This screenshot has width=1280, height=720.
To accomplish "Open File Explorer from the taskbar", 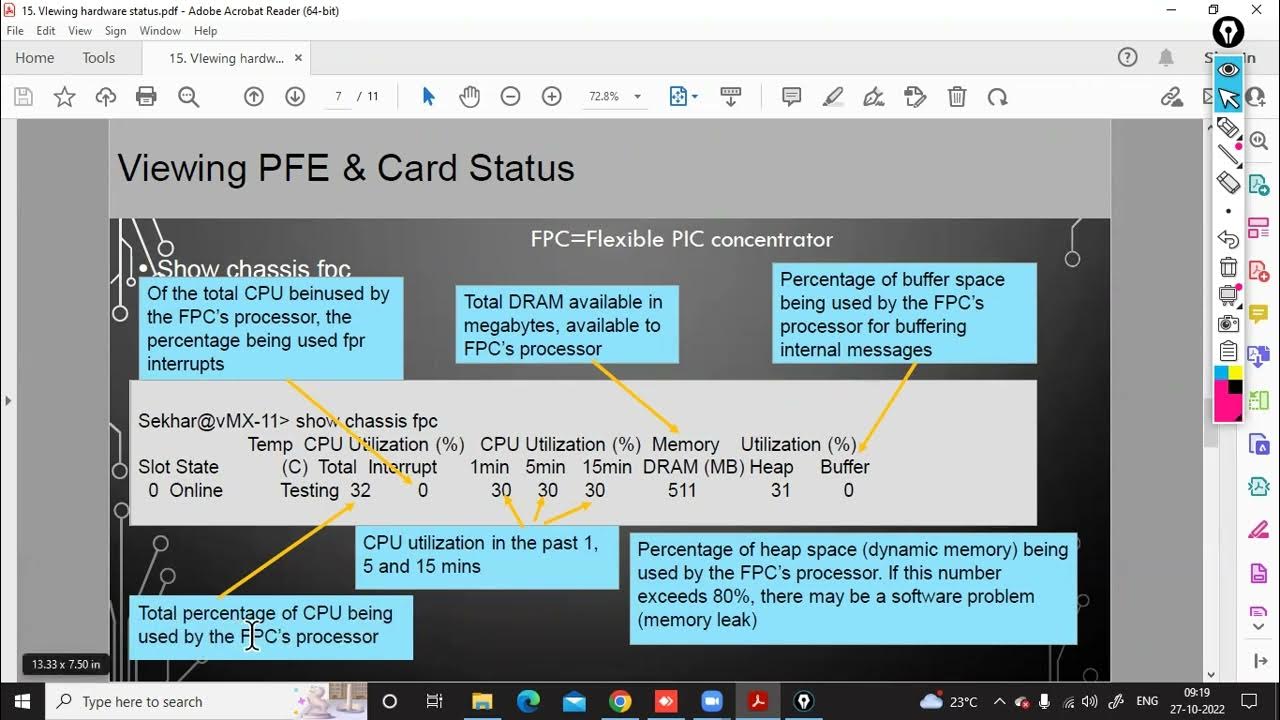I will (x=482, y=701).
